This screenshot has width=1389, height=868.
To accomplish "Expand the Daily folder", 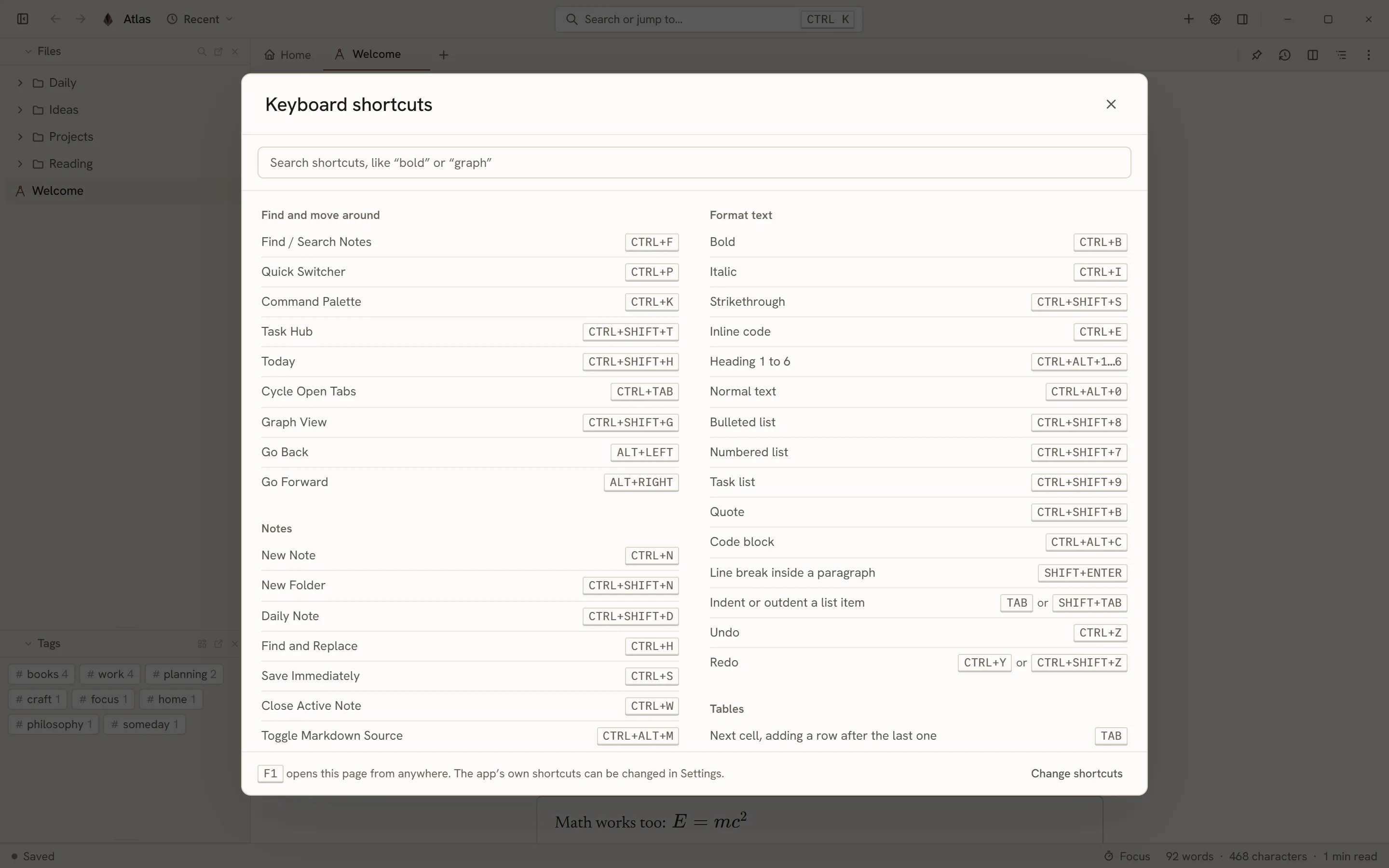I will click(20, 82).
